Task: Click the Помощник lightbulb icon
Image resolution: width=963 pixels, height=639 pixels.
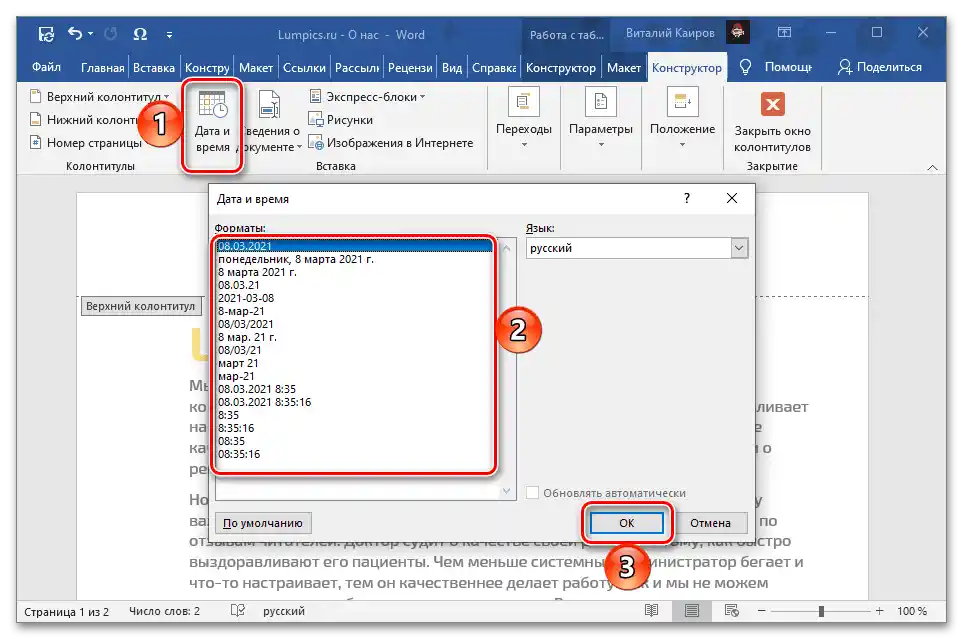Action: (745, 67)
